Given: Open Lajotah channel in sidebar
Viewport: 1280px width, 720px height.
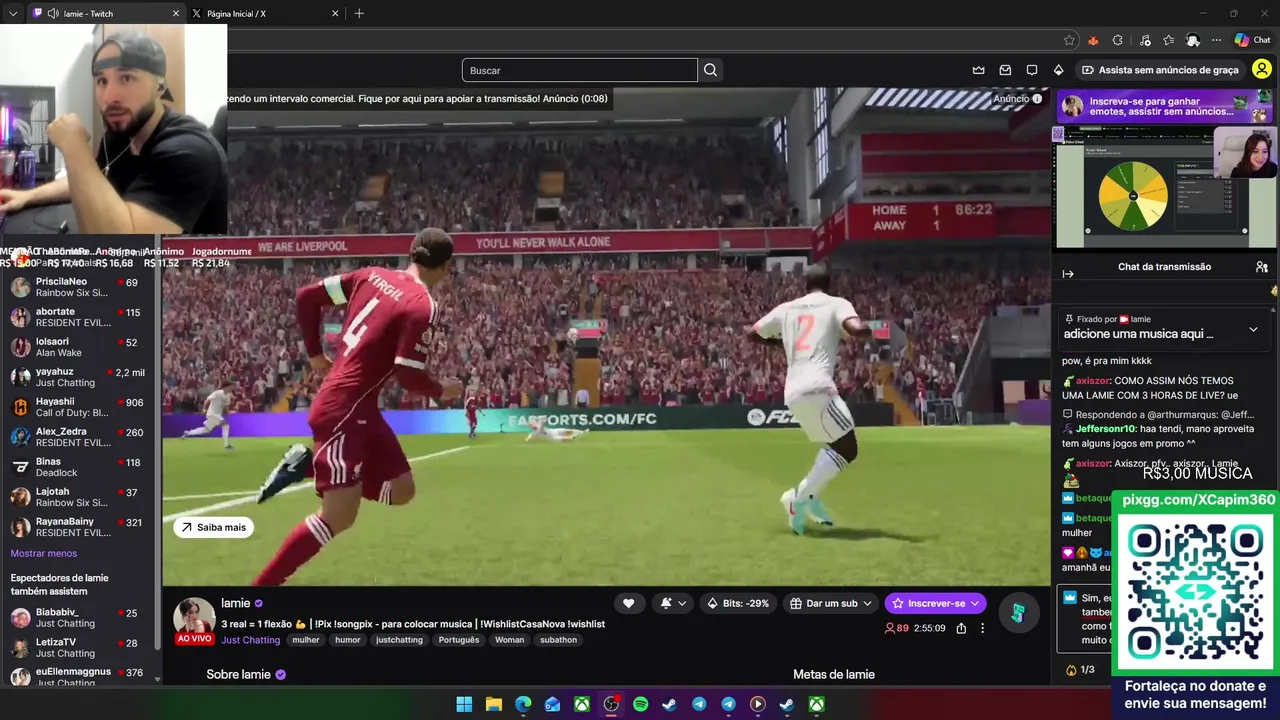Looking at the screenshot, I should pos(80,497).
